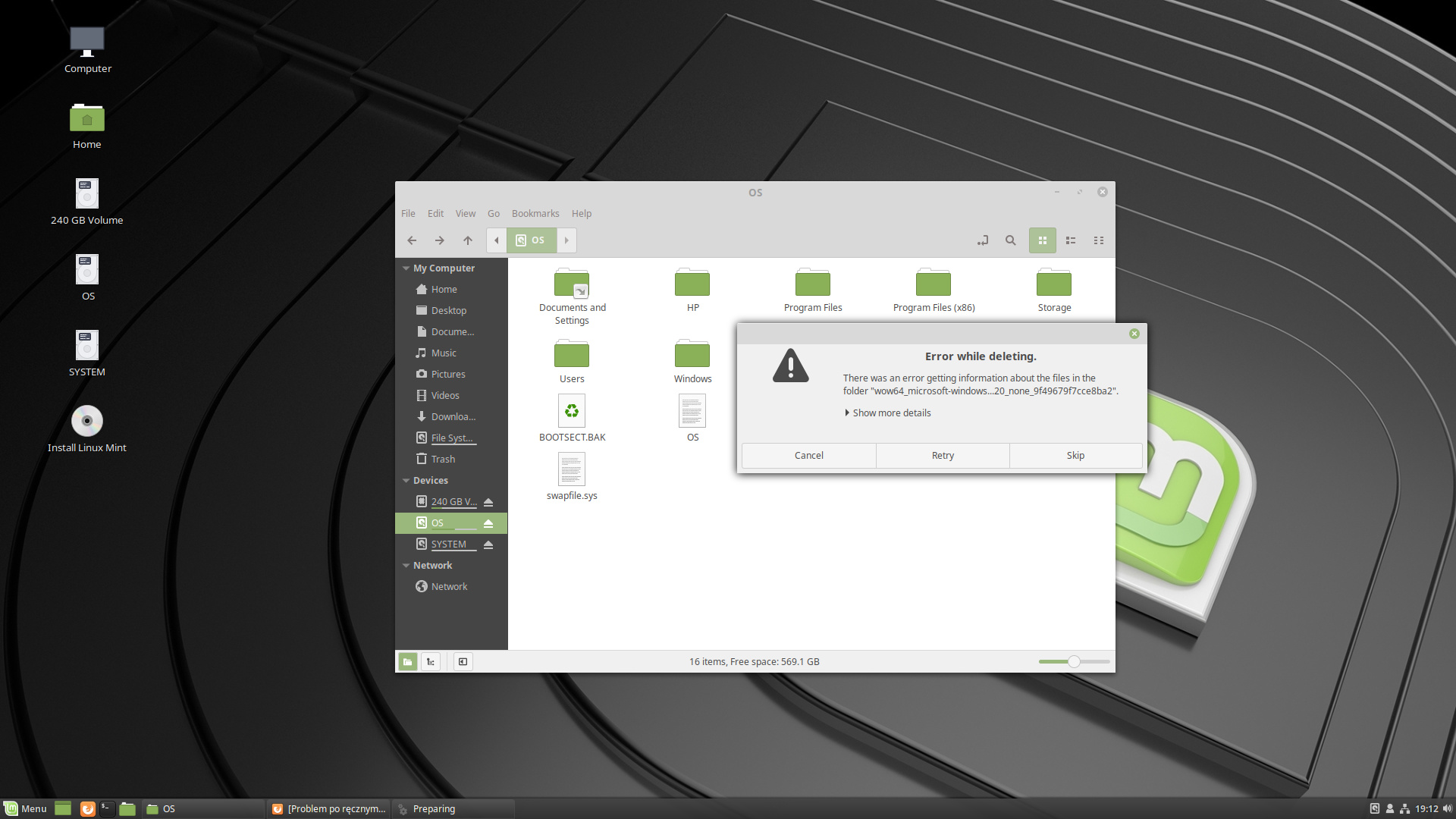
Task: Close the error dialog
Action: point(1134,334)
